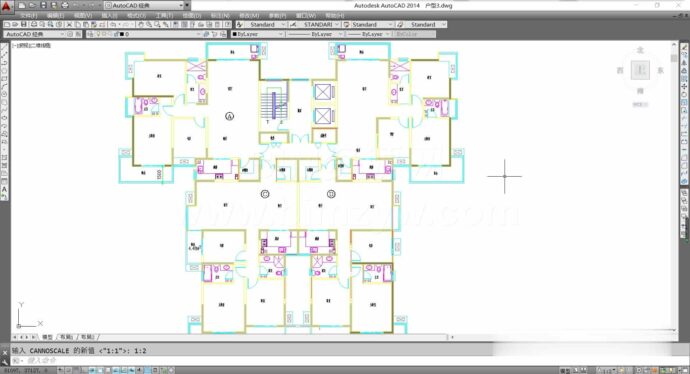Select the Move tool in modify toolbar
The width and height of the screenshot is (690, 374).
[684, 86]
